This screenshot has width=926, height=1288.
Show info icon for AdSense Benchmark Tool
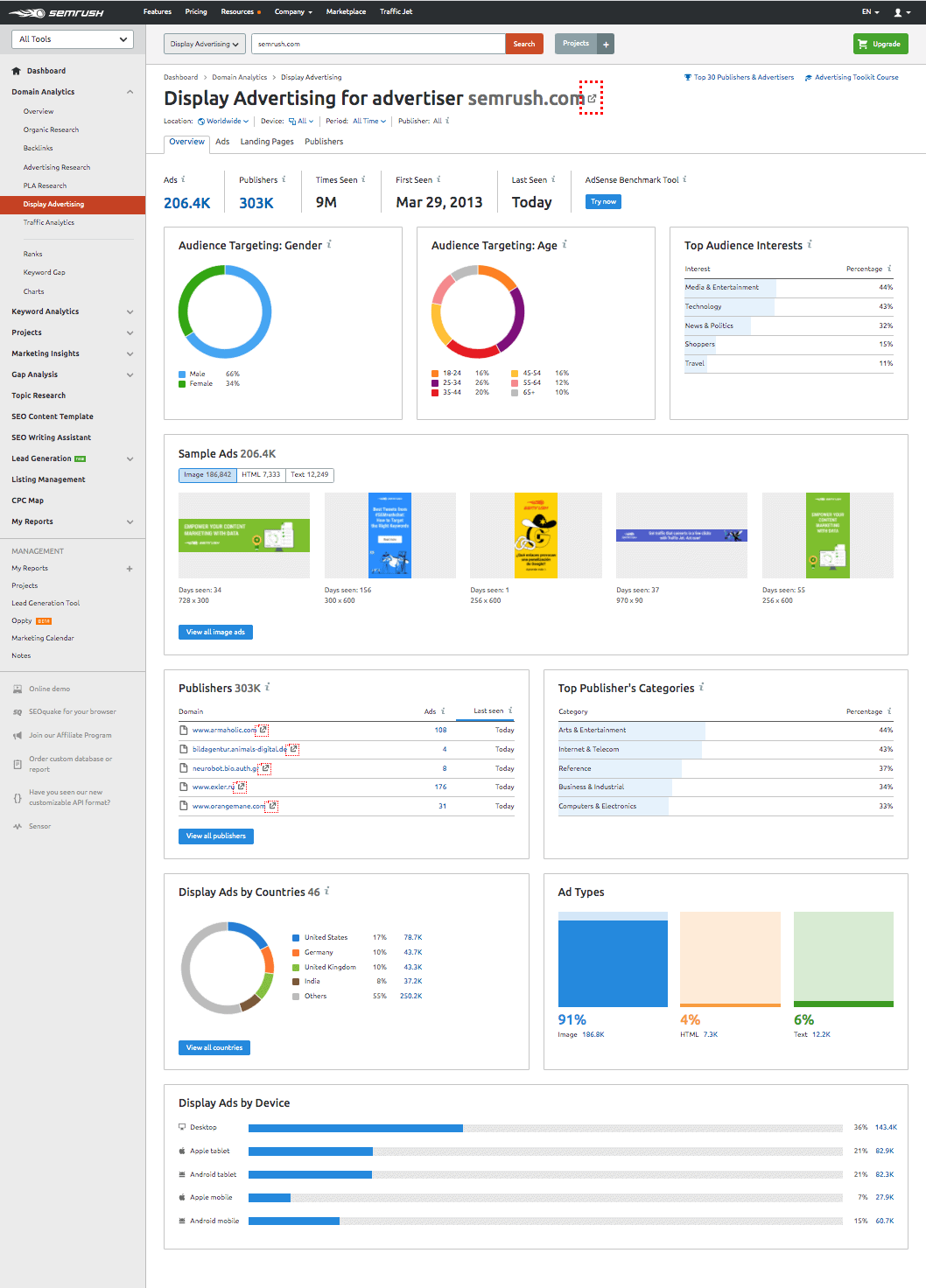pyautogui.click(x=684, y=179)
